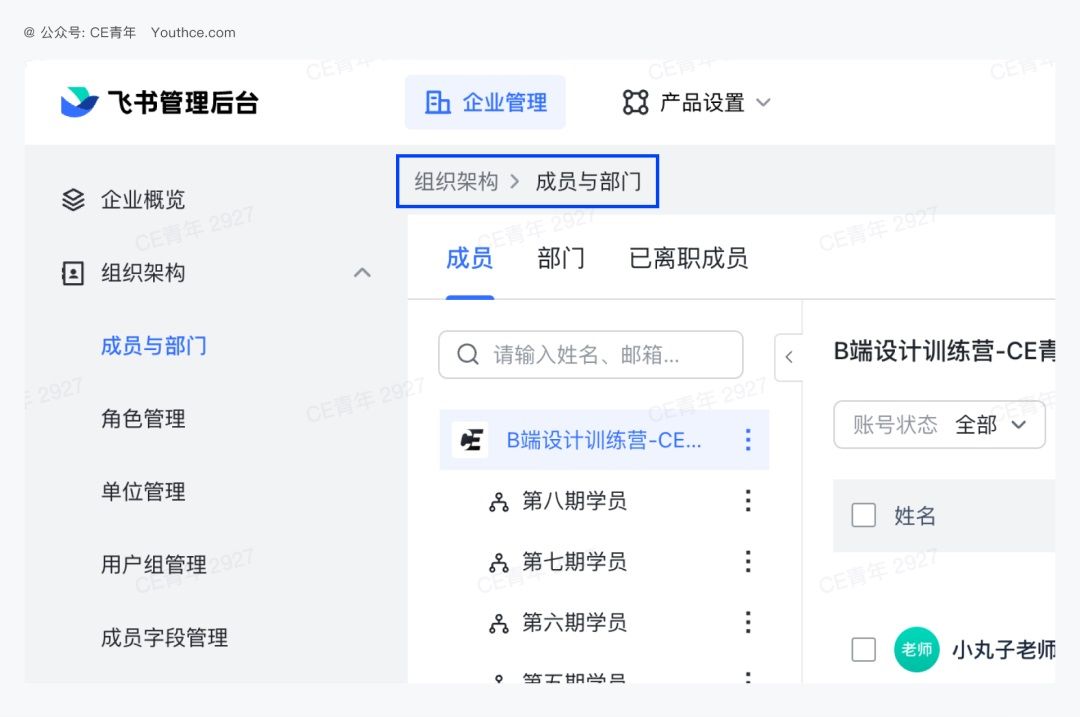Switch to the 成员 tab
The width and height of the screenshot is (1080, 717).
[x=469, y=258]
